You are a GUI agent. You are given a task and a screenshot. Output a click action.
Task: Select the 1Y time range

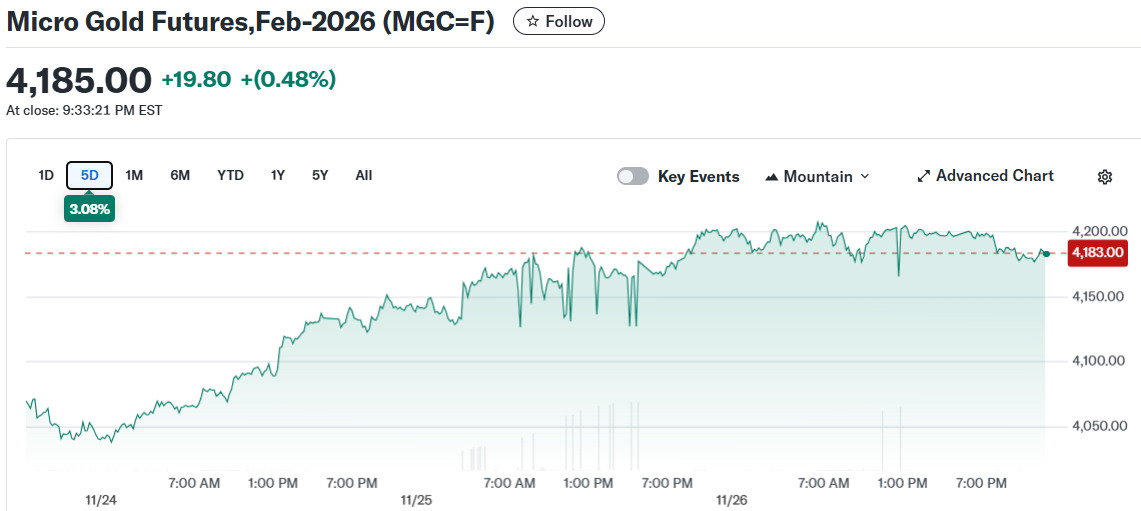(278, 176)
